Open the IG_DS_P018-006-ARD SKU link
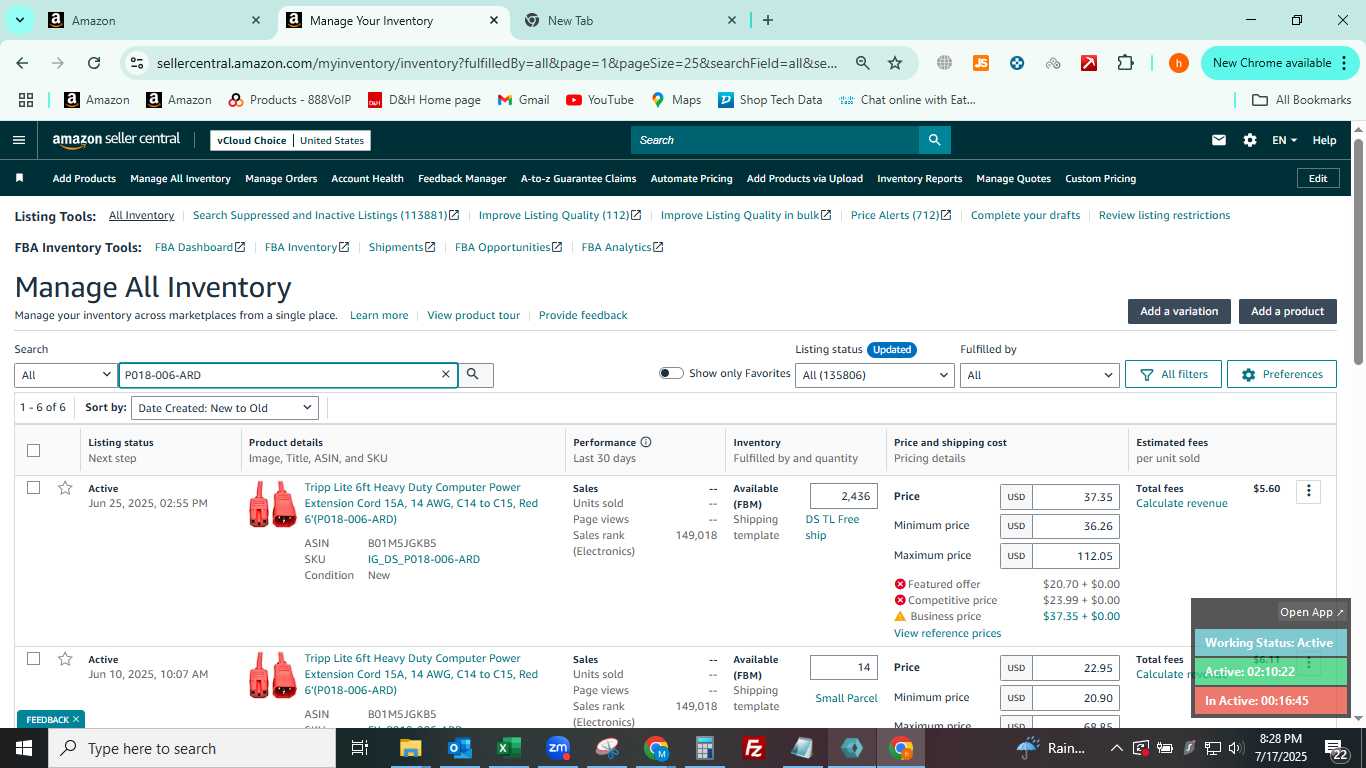 (x=424, y=559)
